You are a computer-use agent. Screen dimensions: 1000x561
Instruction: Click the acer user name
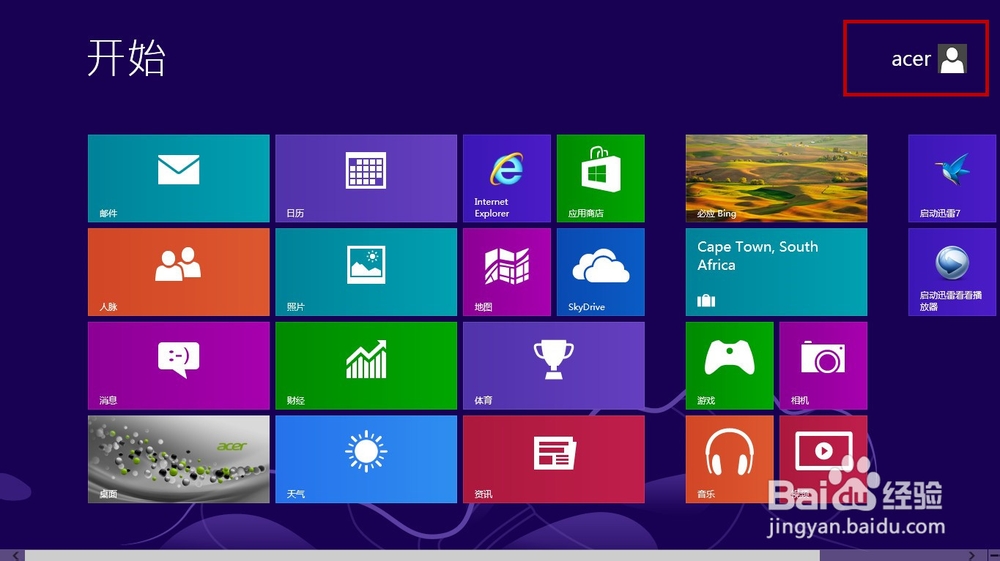pos(911,59)
